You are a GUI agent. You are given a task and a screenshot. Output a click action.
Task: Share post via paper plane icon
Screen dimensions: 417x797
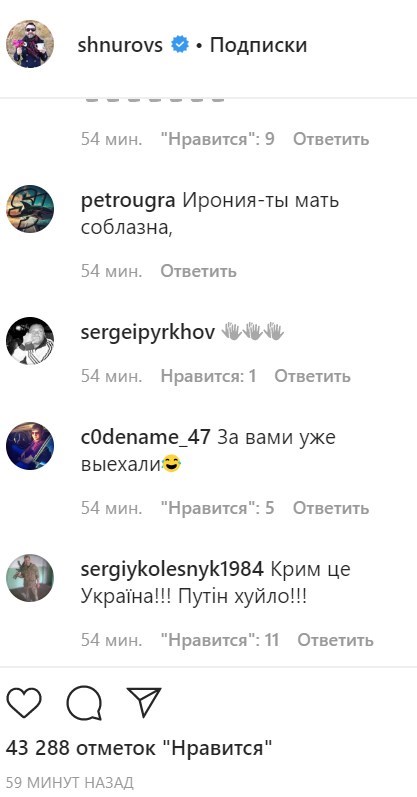(x=144, y=702)
